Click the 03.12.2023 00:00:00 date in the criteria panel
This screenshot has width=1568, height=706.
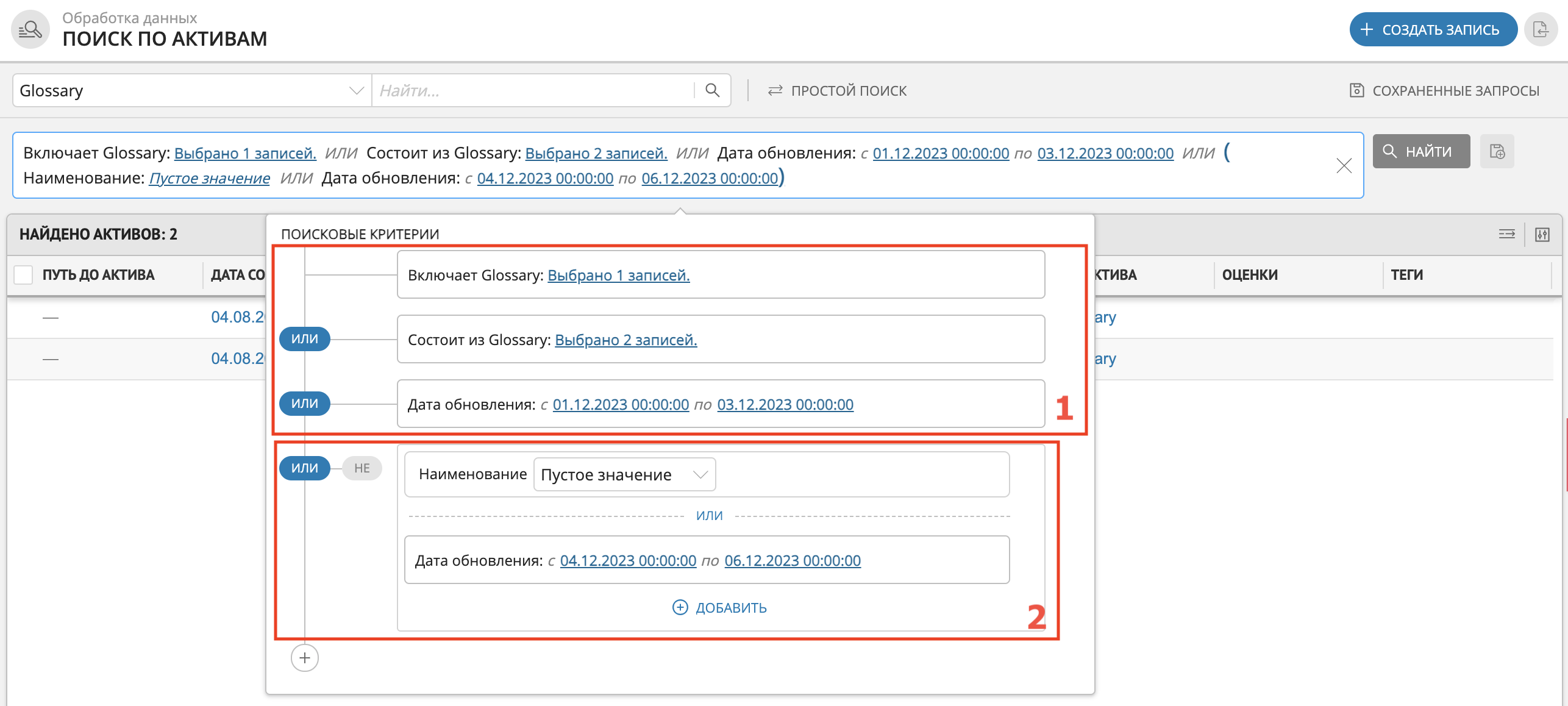(785, 404)
